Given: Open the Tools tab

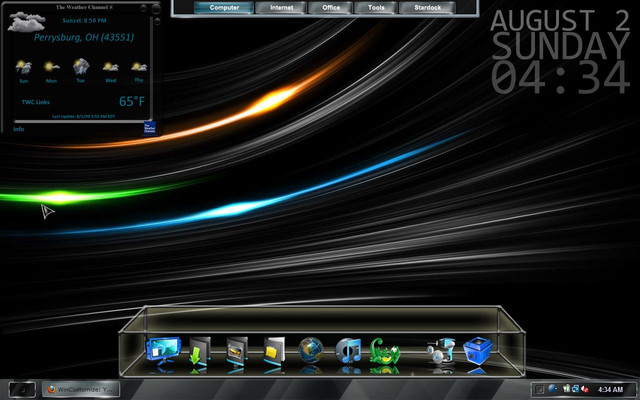Looking at the screenshot, I should coord(376,7).
